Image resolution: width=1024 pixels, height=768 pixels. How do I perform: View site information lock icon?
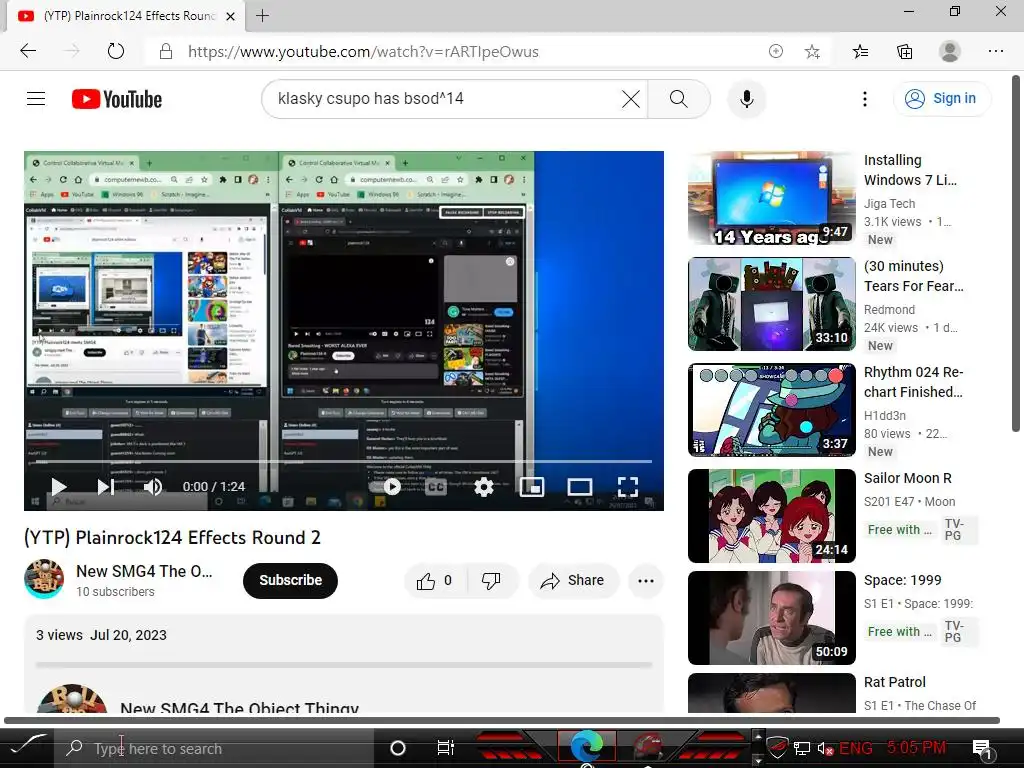[x=166, y=52]
